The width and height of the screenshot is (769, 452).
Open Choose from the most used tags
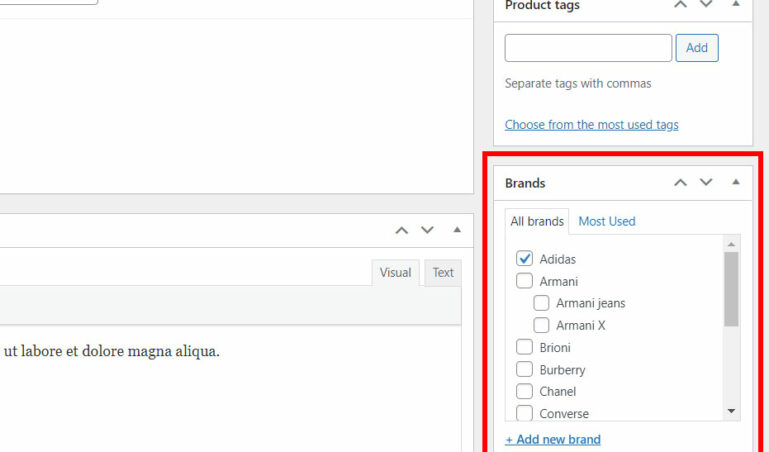click(591, 125)
